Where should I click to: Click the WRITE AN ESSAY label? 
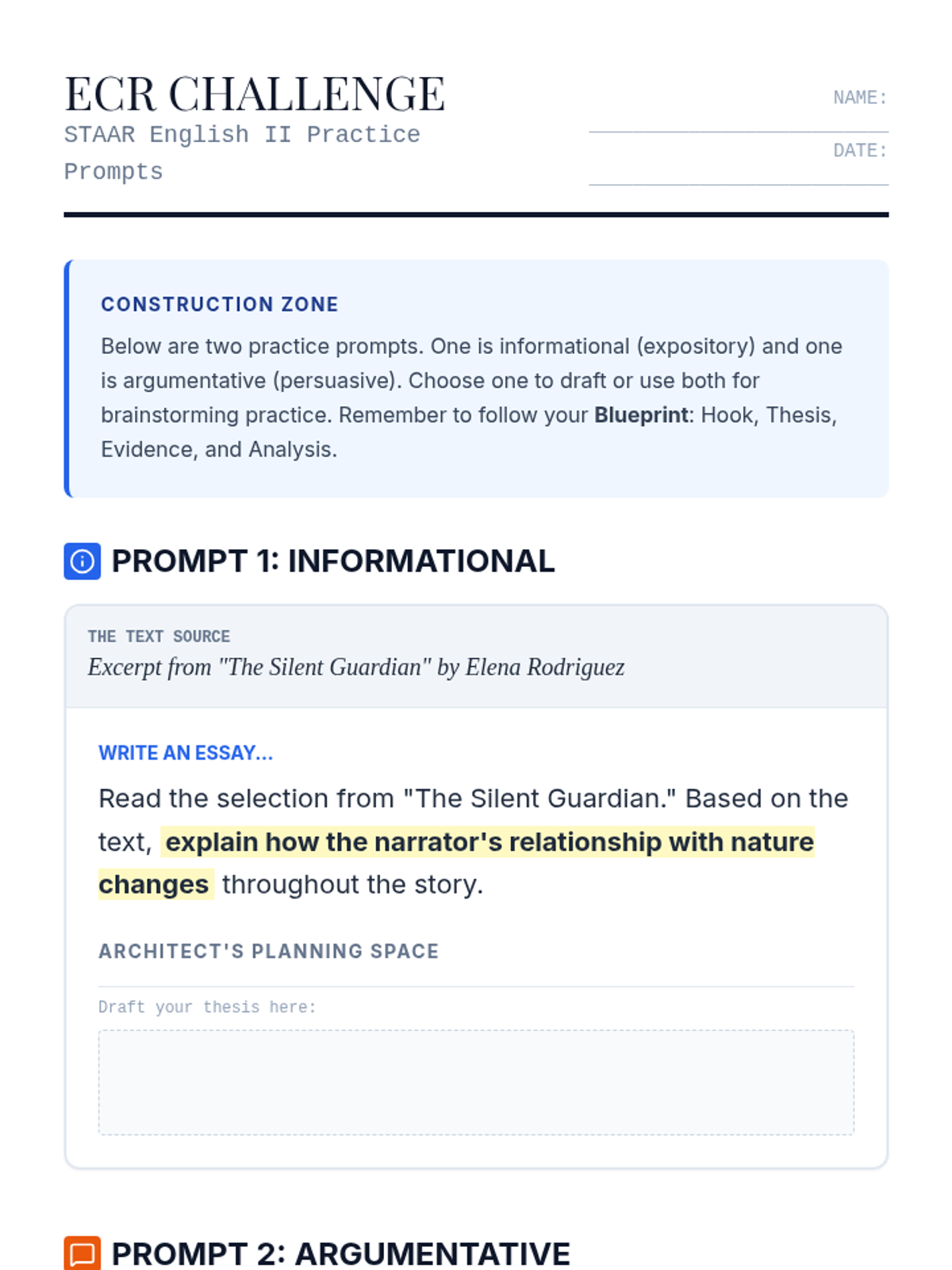coord(186,753)
